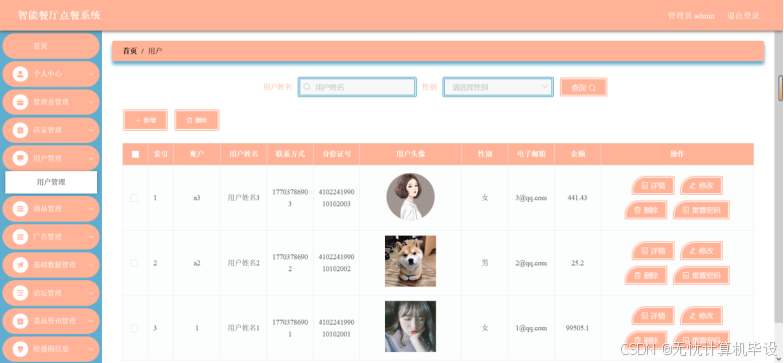The image size is (784, 363).
Task: Click row 删除 for user a2
Action: pos(646,275)
